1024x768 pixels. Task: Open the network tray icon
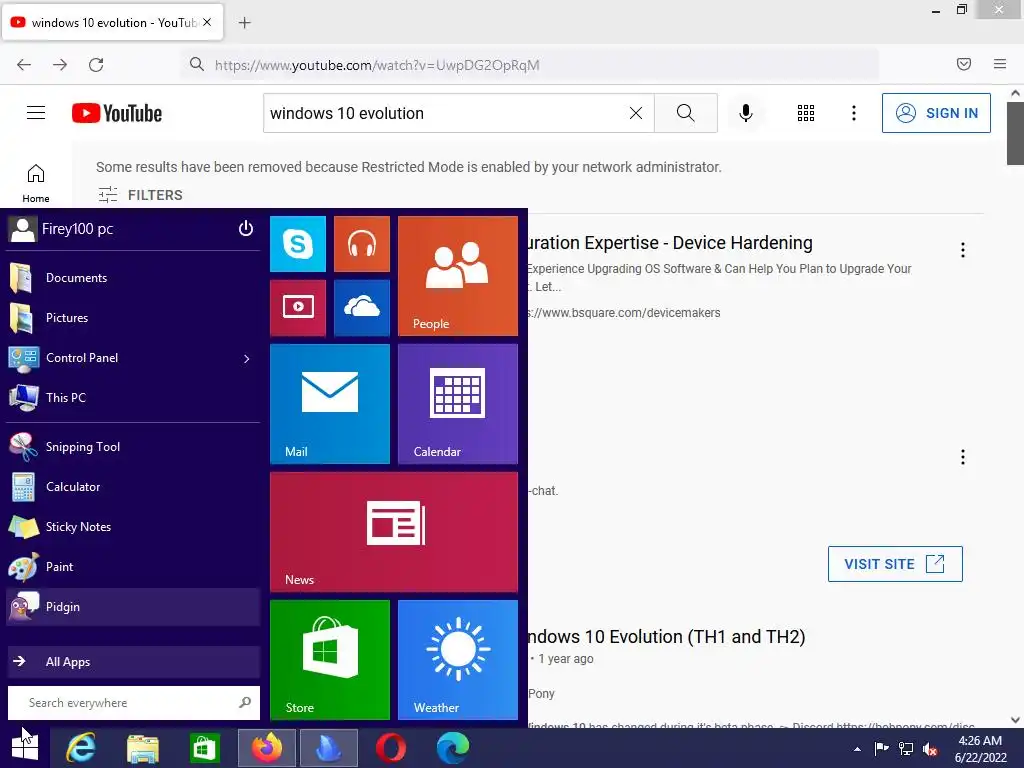coord(906,749)
